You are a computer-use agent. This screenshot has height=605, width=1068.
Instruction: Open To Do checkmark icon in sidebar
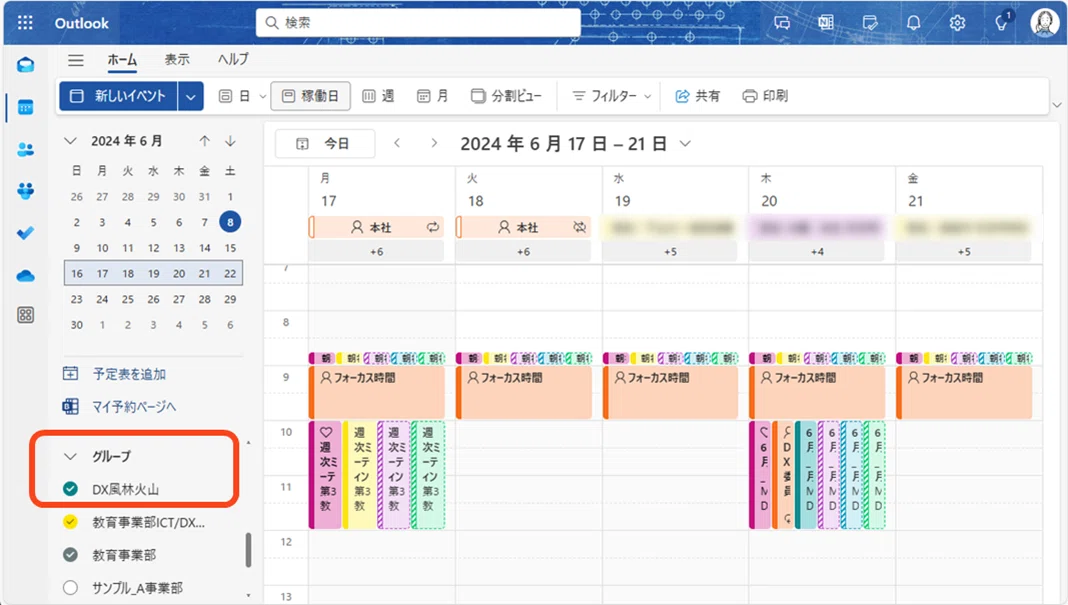pyautogui.click(x=26, y=233)
